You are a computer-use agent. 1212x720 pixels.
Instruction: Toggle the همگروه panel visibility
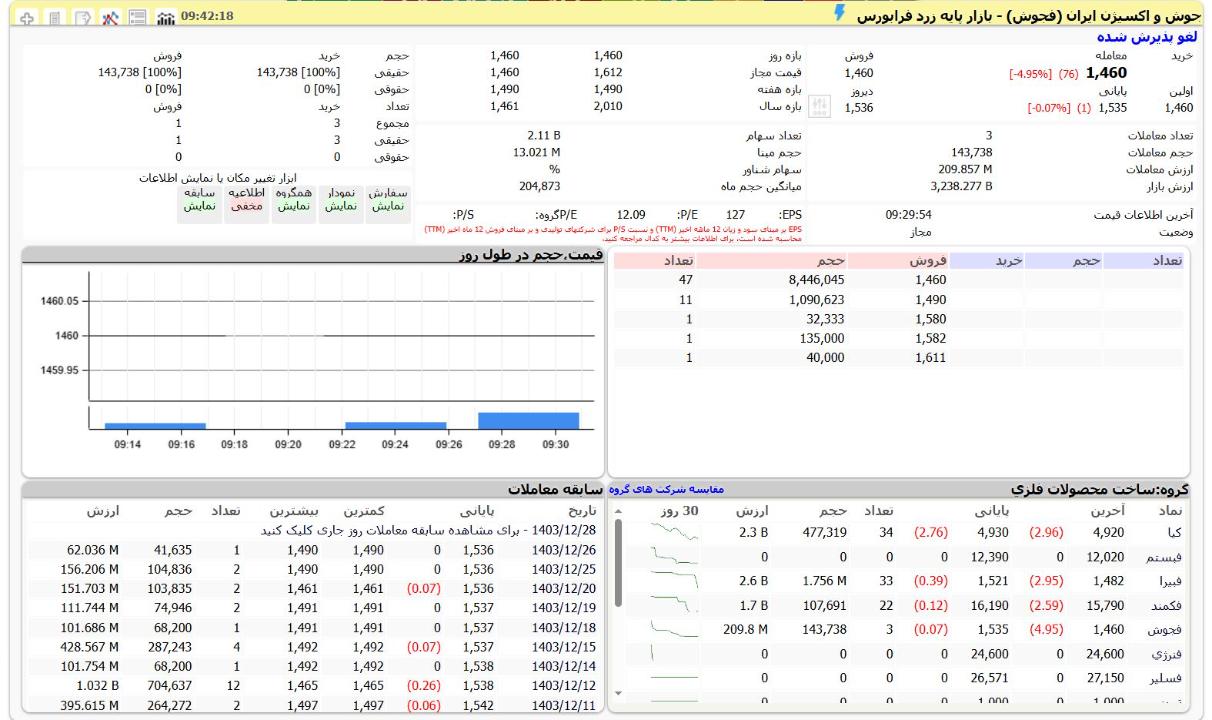click(x=294, y=198)
